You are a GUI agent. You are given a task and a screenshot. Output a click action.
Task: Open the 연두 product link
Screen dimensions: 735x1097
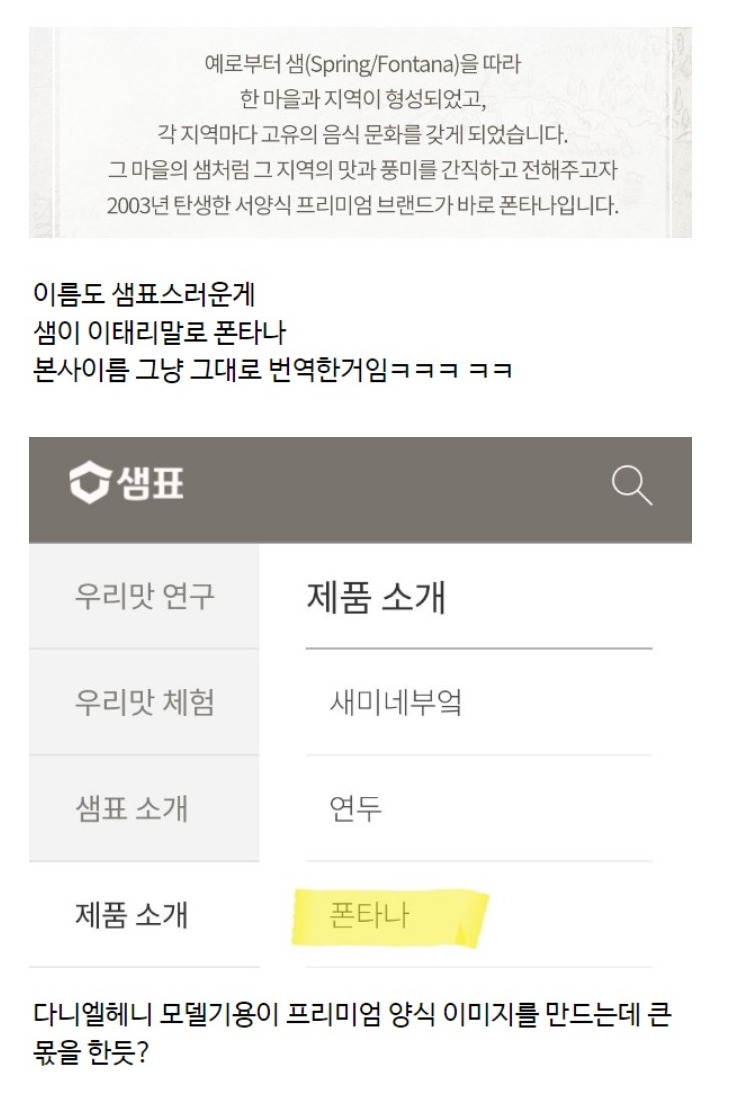point(479,809)
